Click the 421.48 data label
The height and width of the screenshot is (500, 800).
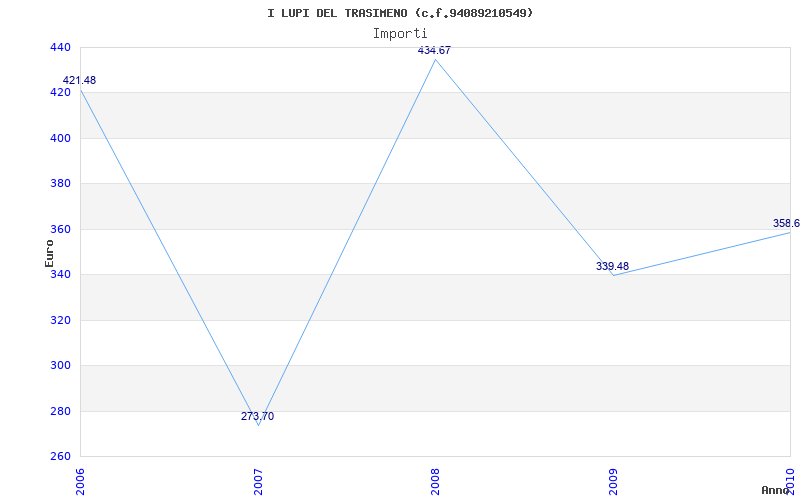pyautogui.click(x=79, y=81)
